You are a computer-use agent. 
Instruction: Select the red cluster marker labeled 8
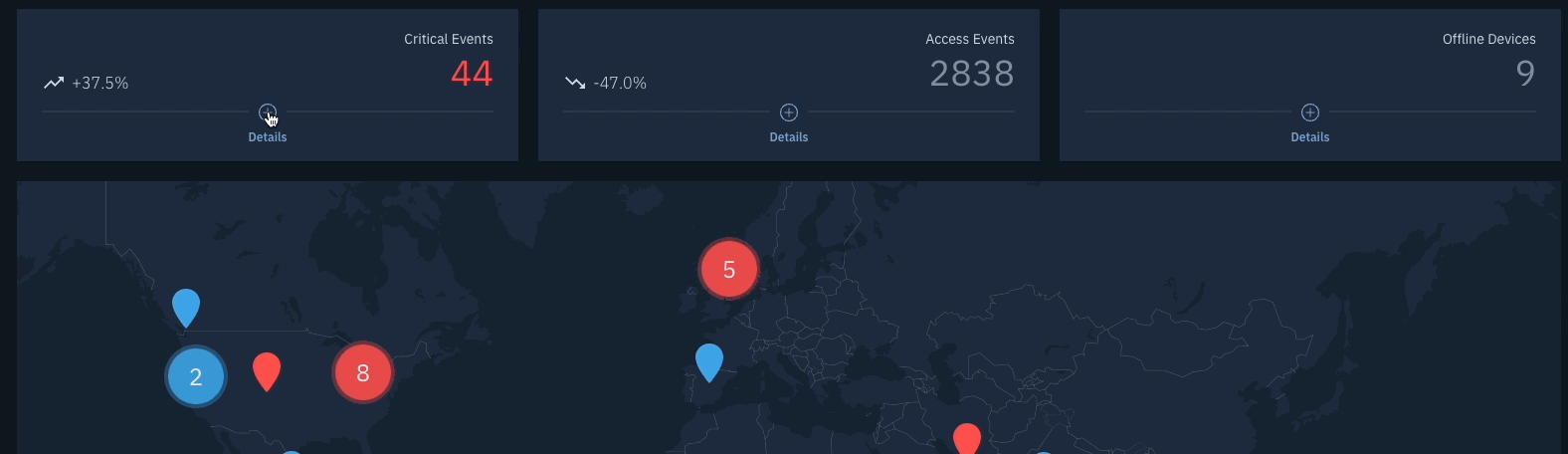[363, 373]
